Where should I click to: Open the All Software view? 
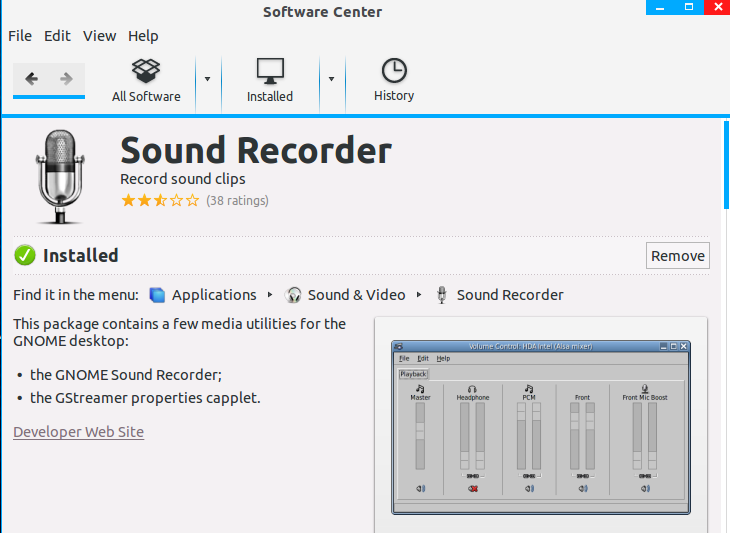[146, 80]
